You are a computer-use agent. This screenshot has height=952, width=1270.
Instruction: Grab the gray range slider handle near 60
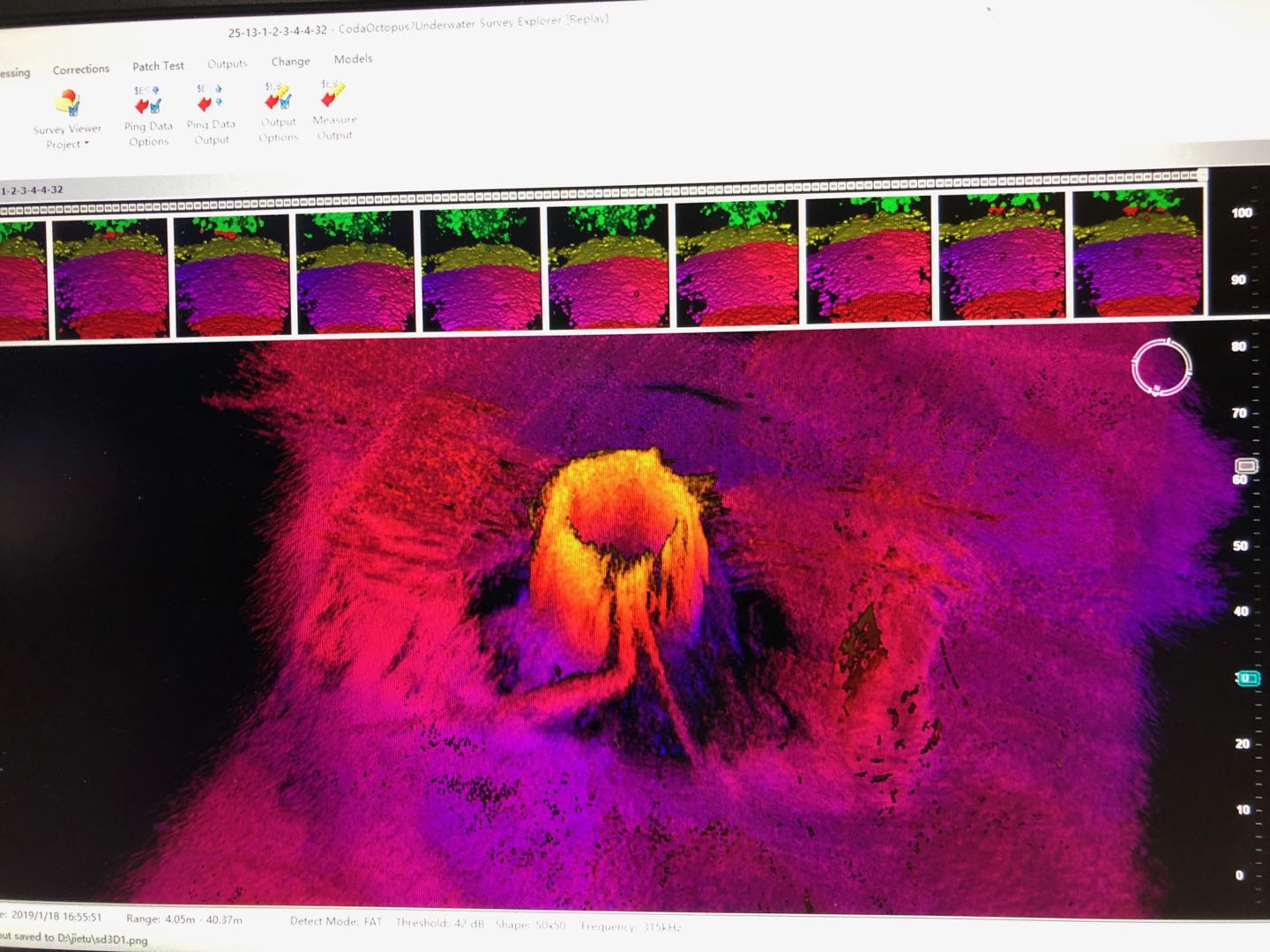click(1246, 465)
